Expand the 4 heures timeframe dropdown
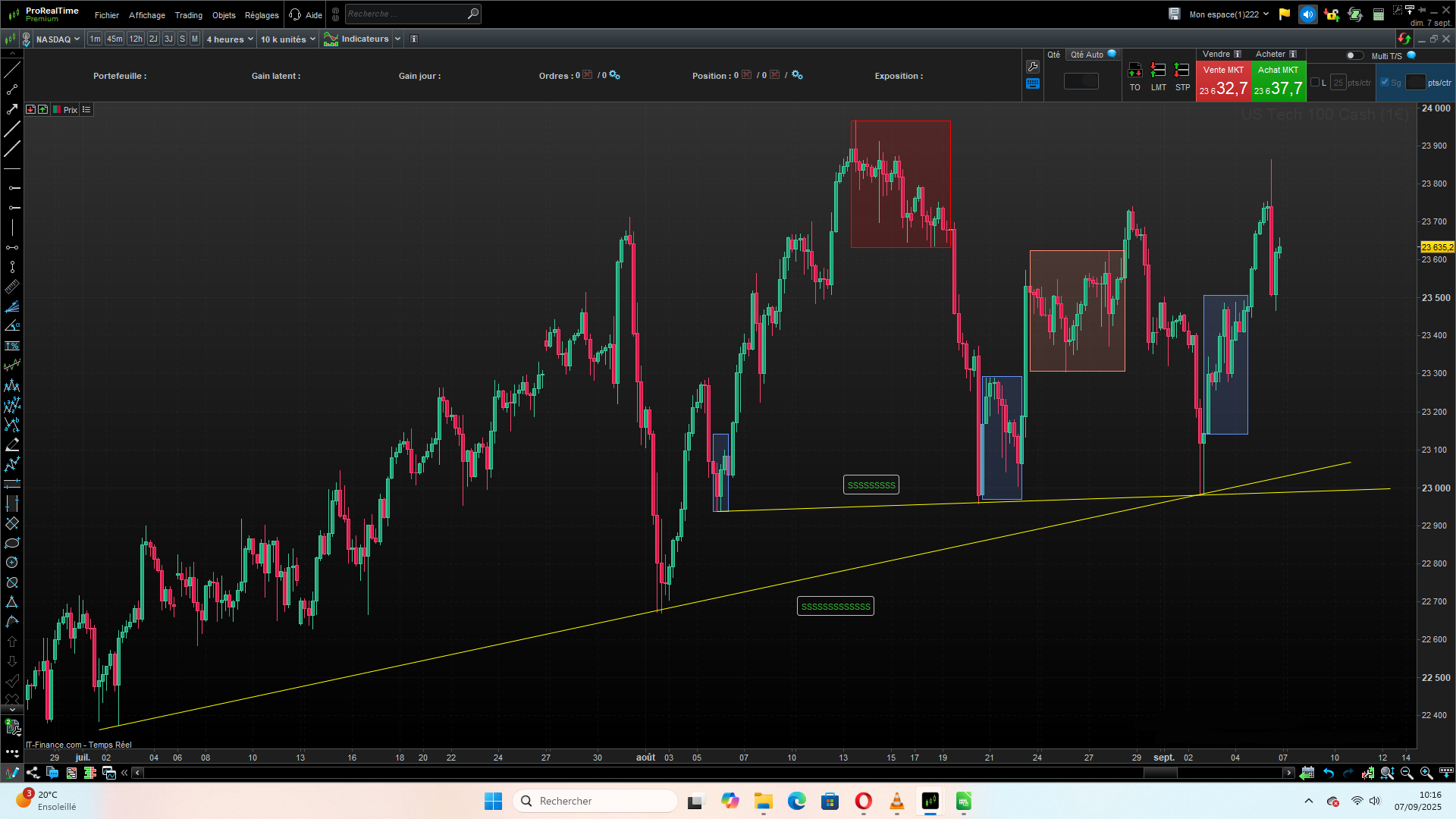The image size is (1456, 819). pyautogui.click(x=230, y=39)
